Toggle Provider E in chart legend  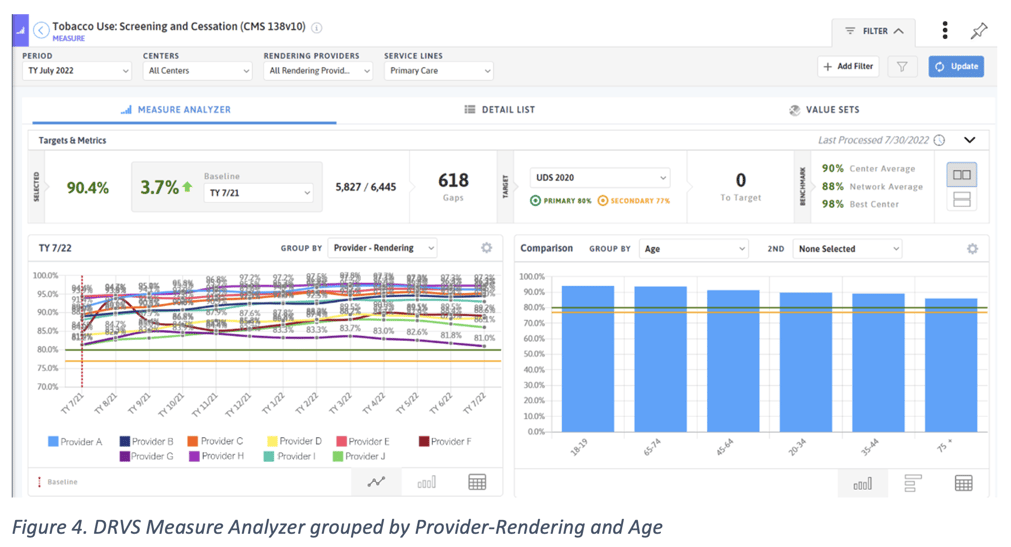pyautogui.click(x=363, y=442)
